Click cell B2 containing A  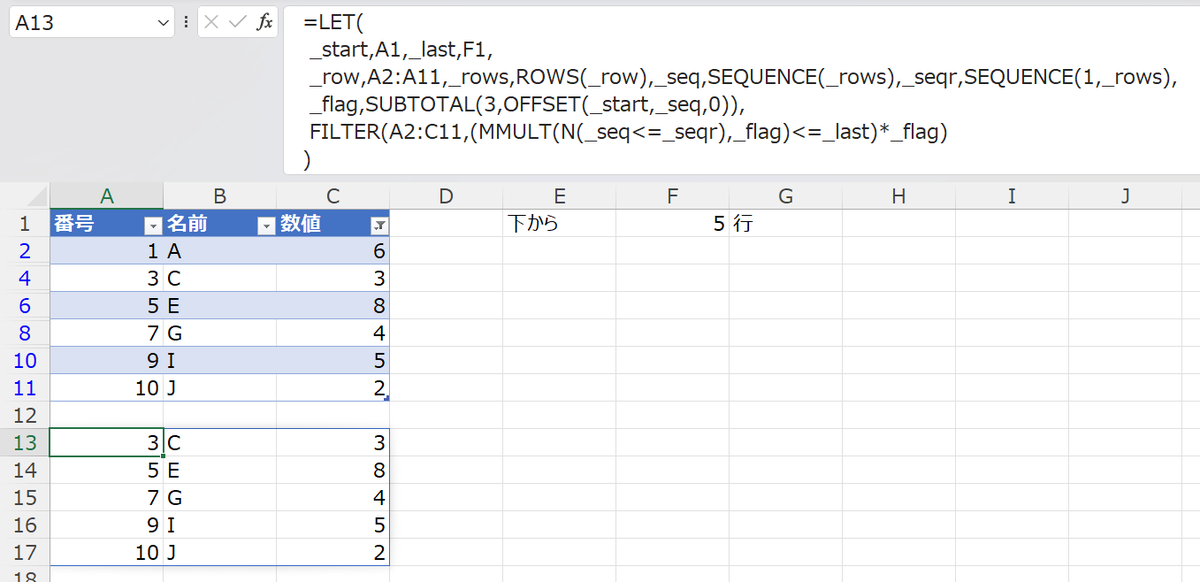tap(220, 251)
